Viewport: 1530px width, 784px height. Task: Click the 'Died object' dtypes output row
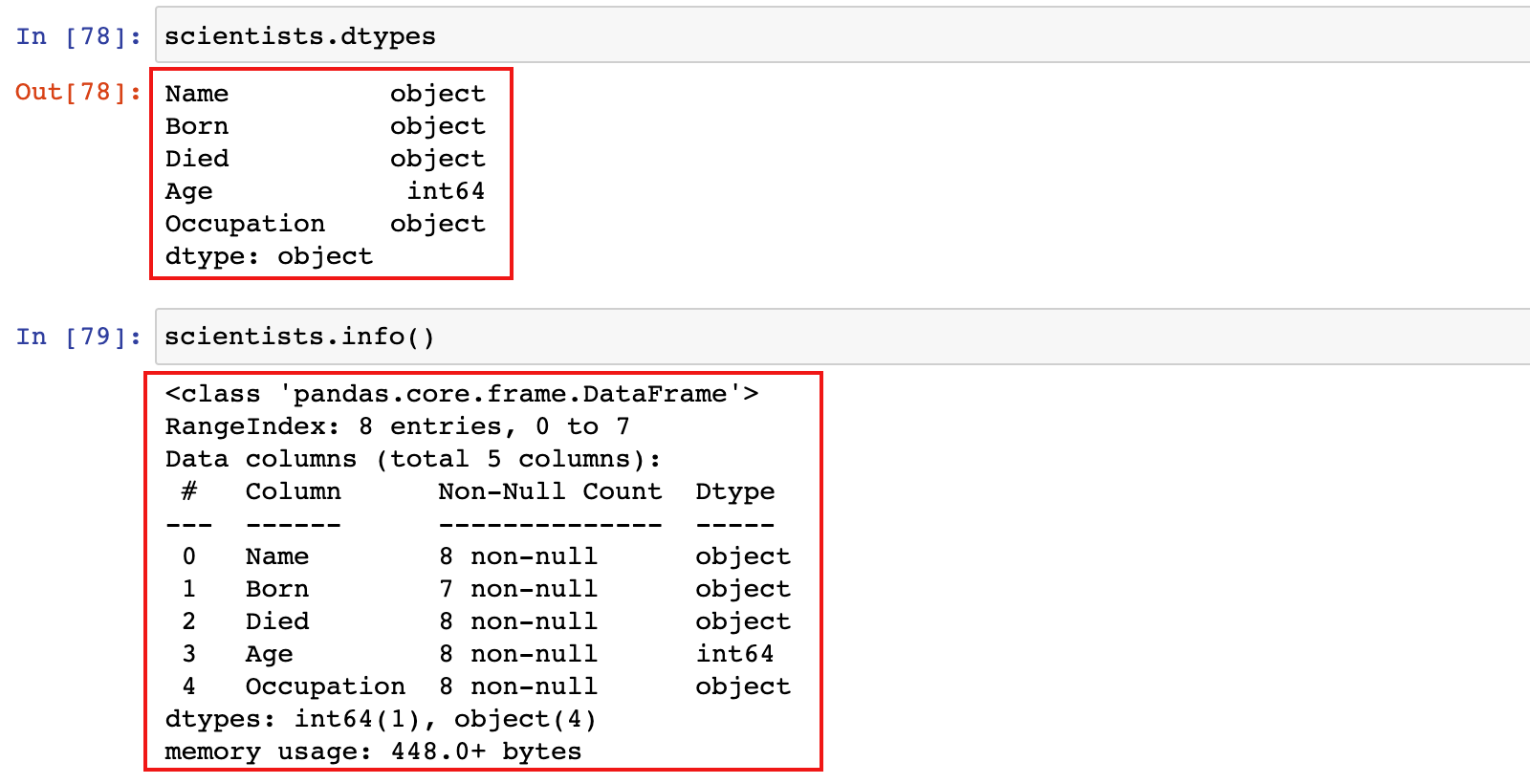tap(325, 159)
